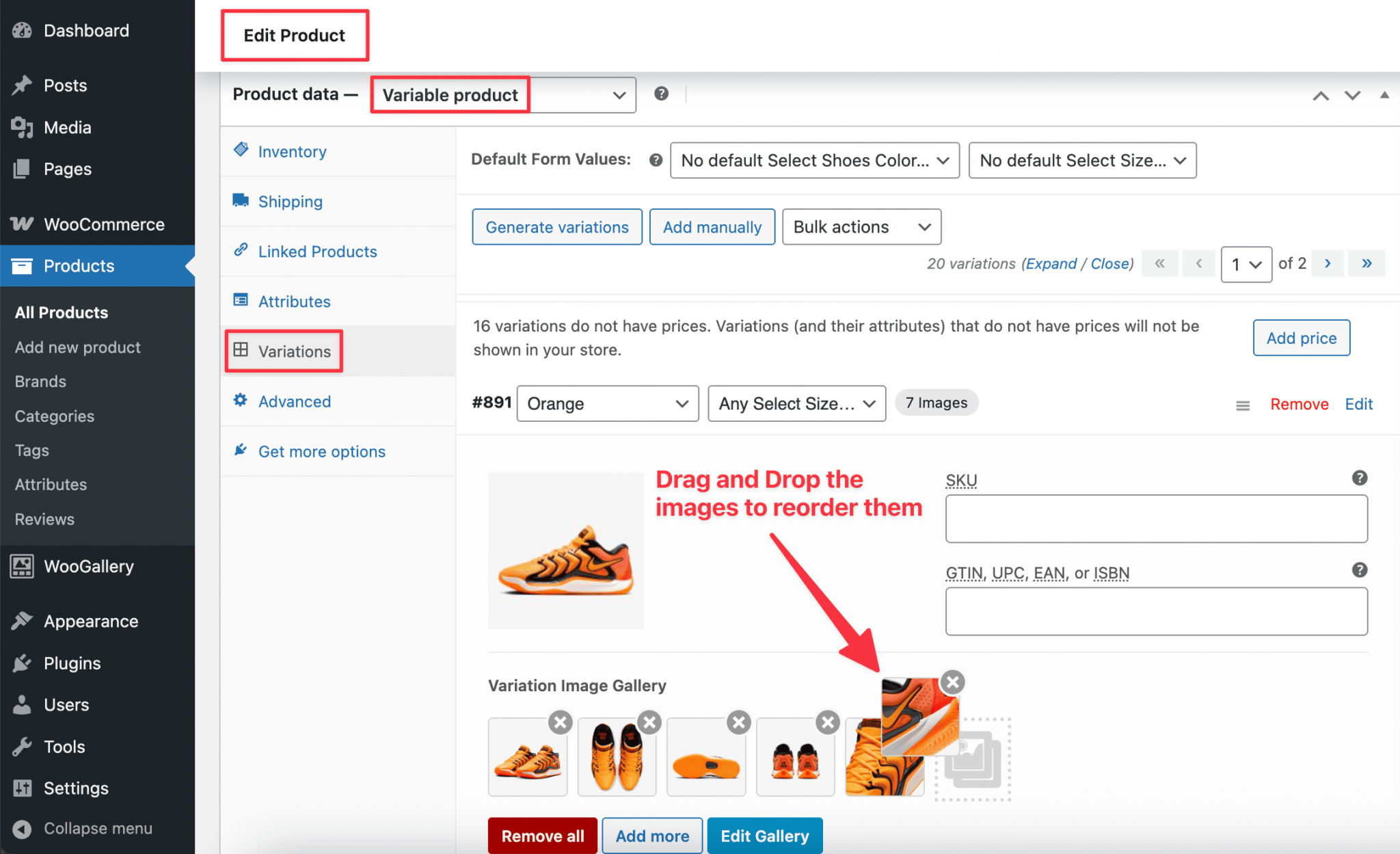Click the Plugins sidebar icon

point(23,663)
